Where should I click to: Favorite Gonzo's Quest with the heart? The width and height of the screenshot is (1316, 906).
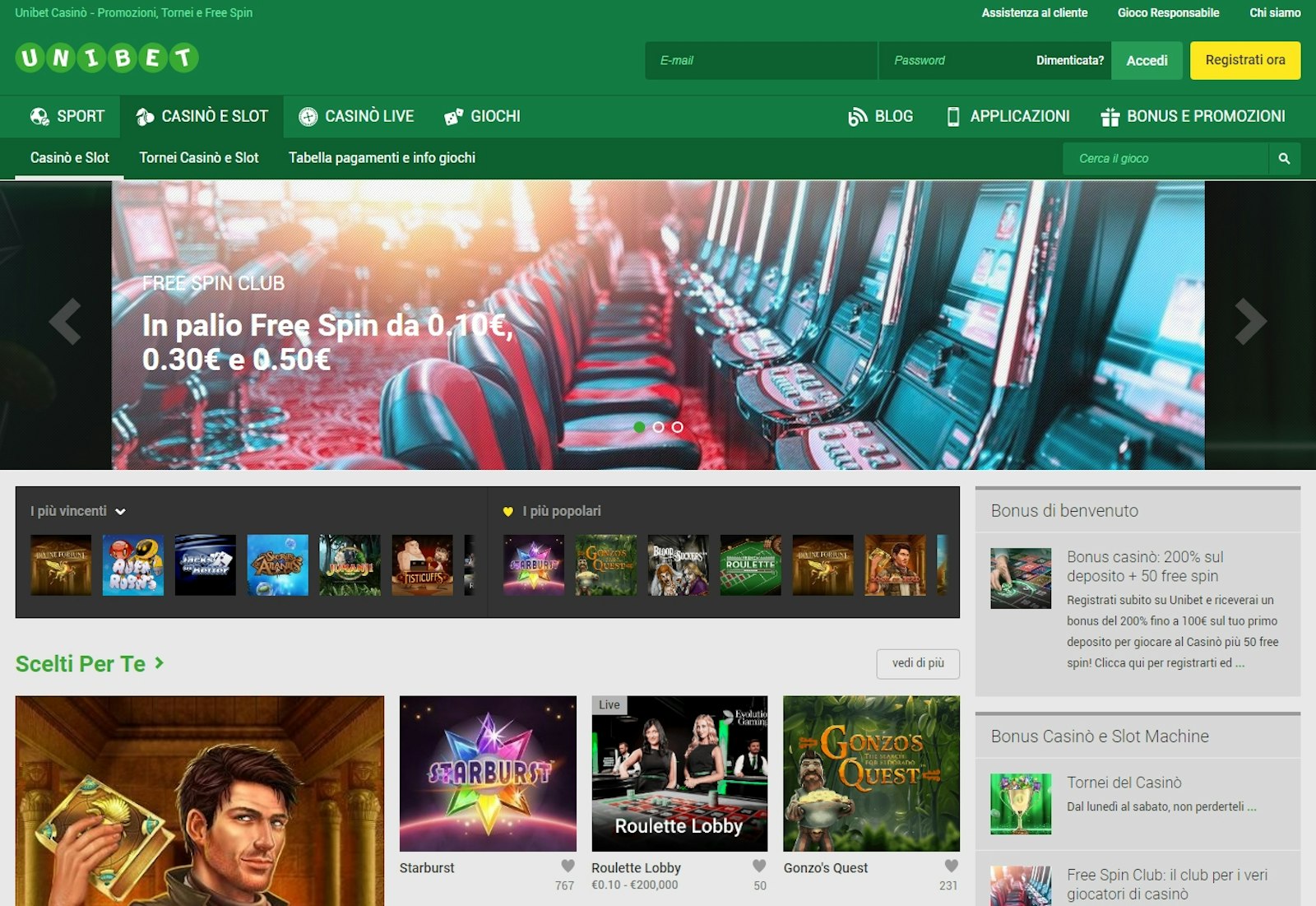[x=949, y=866]
